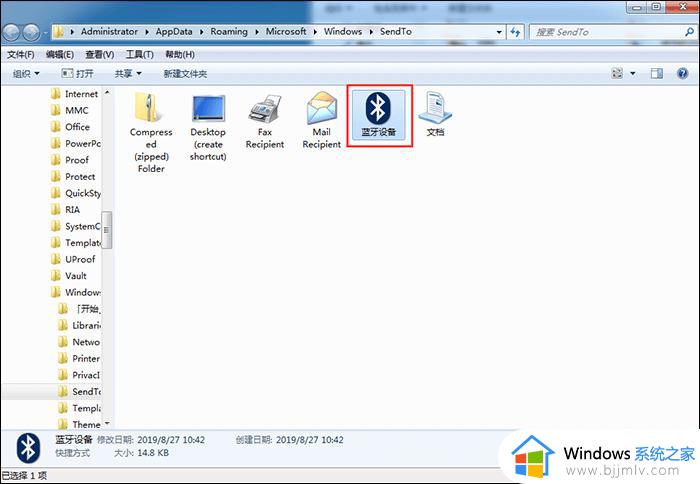Expand the arrow after Windows in path
700x484 pixels.
[371, 32]
